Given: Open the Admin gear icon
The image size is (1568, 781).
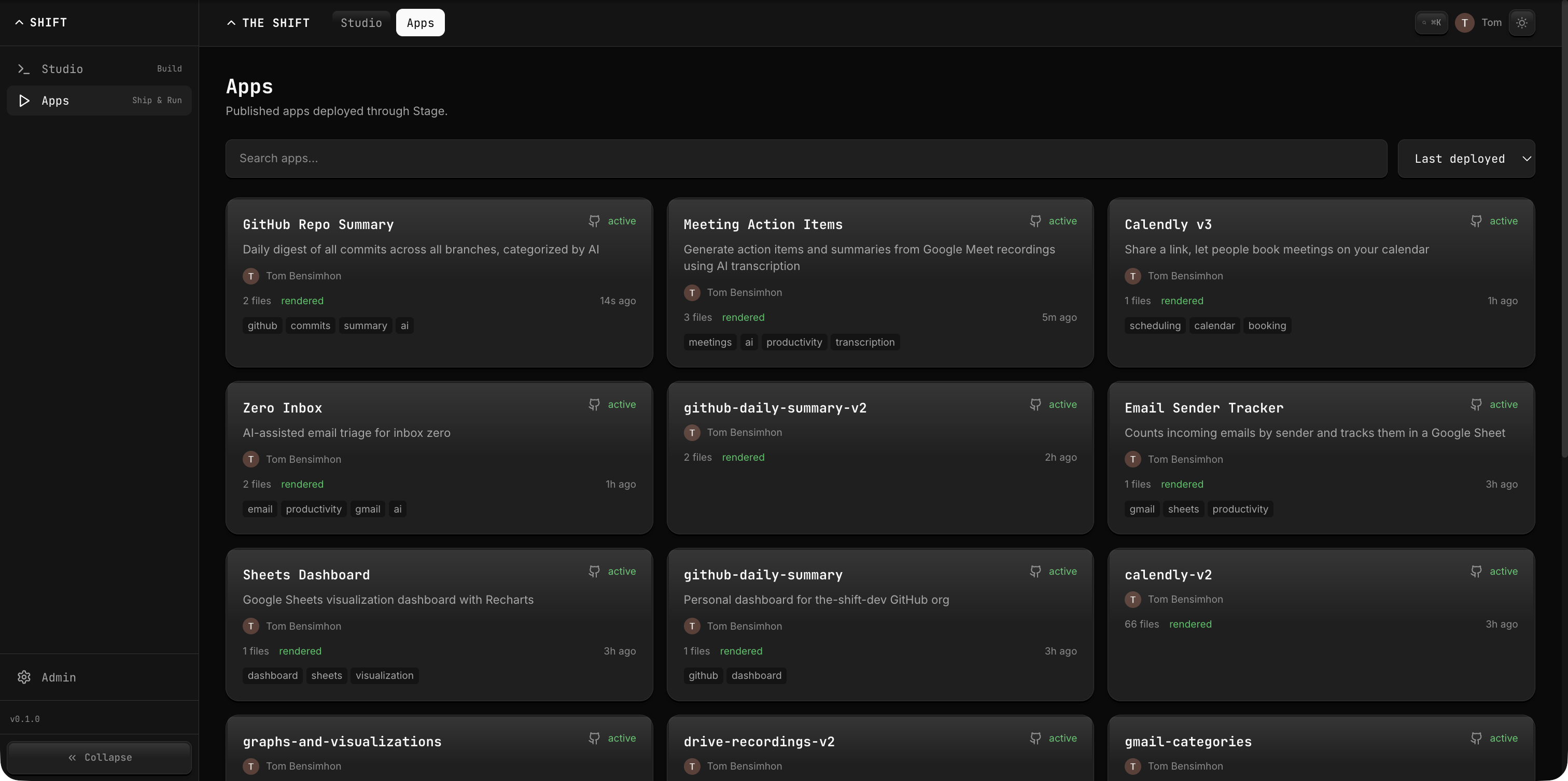Looking at the screenshot, I should pos(24,677).
